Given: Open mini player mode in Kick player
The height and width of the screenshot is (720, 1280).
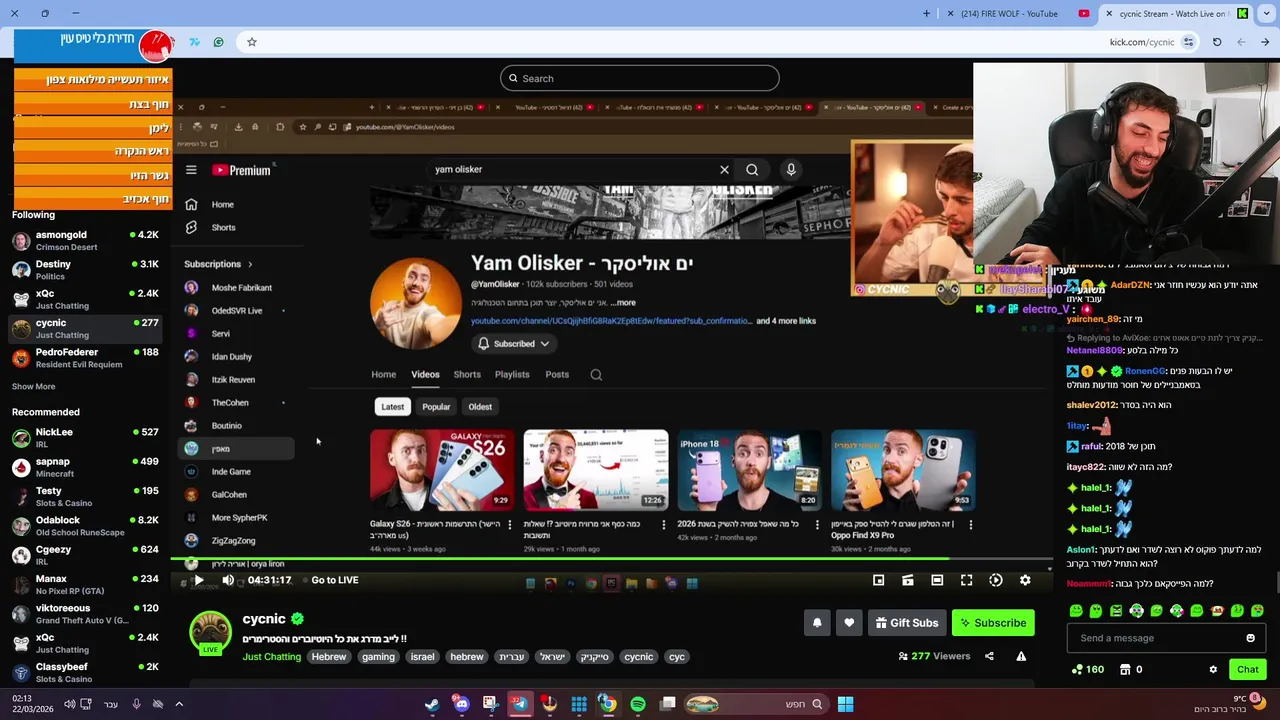Looking at the screenshot, I should 878,580.
